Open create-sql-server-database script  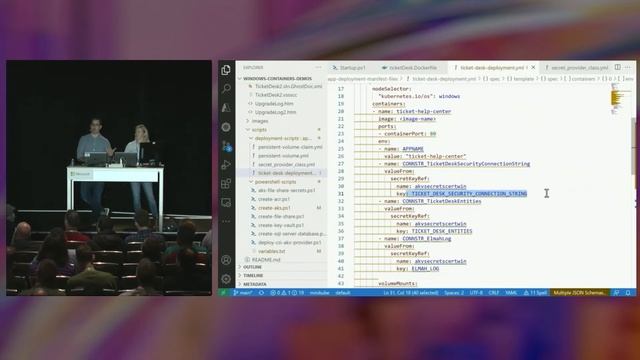pyautogui.click(x=291, y=234)
